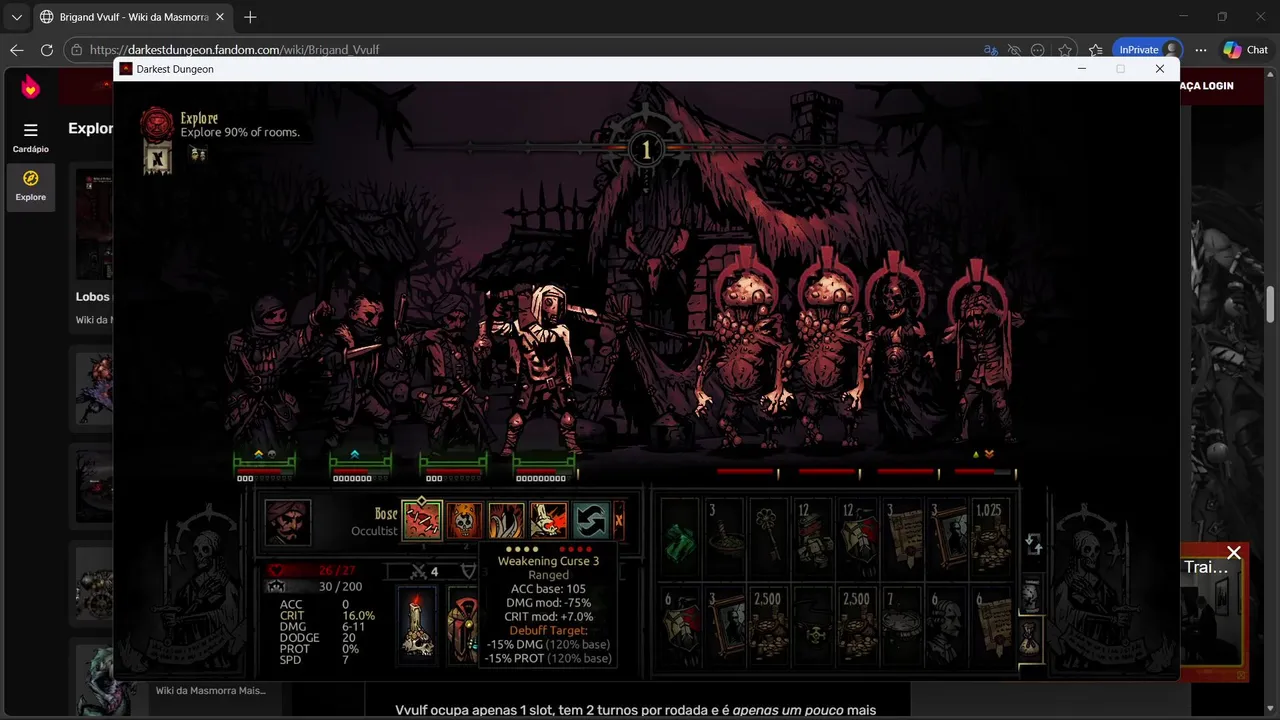This screenshot has width=1280, height=720.
Task: Click the round counter showing 1
Action: pyautogui.click(x=646, y=151)
